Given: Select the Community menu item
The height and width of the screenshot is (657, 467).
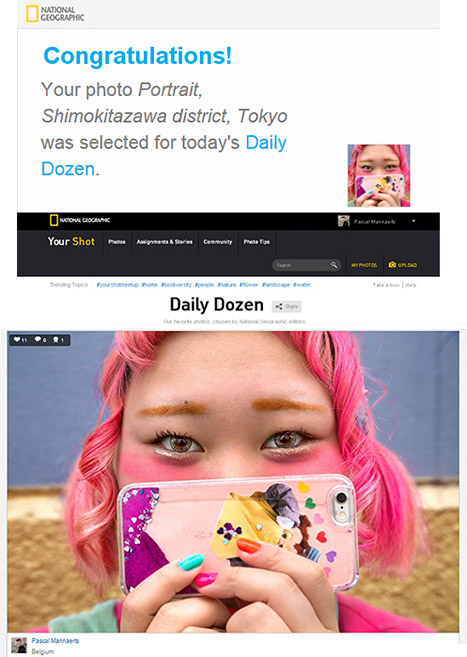Looking at the screenshot, I should point(217,242).
